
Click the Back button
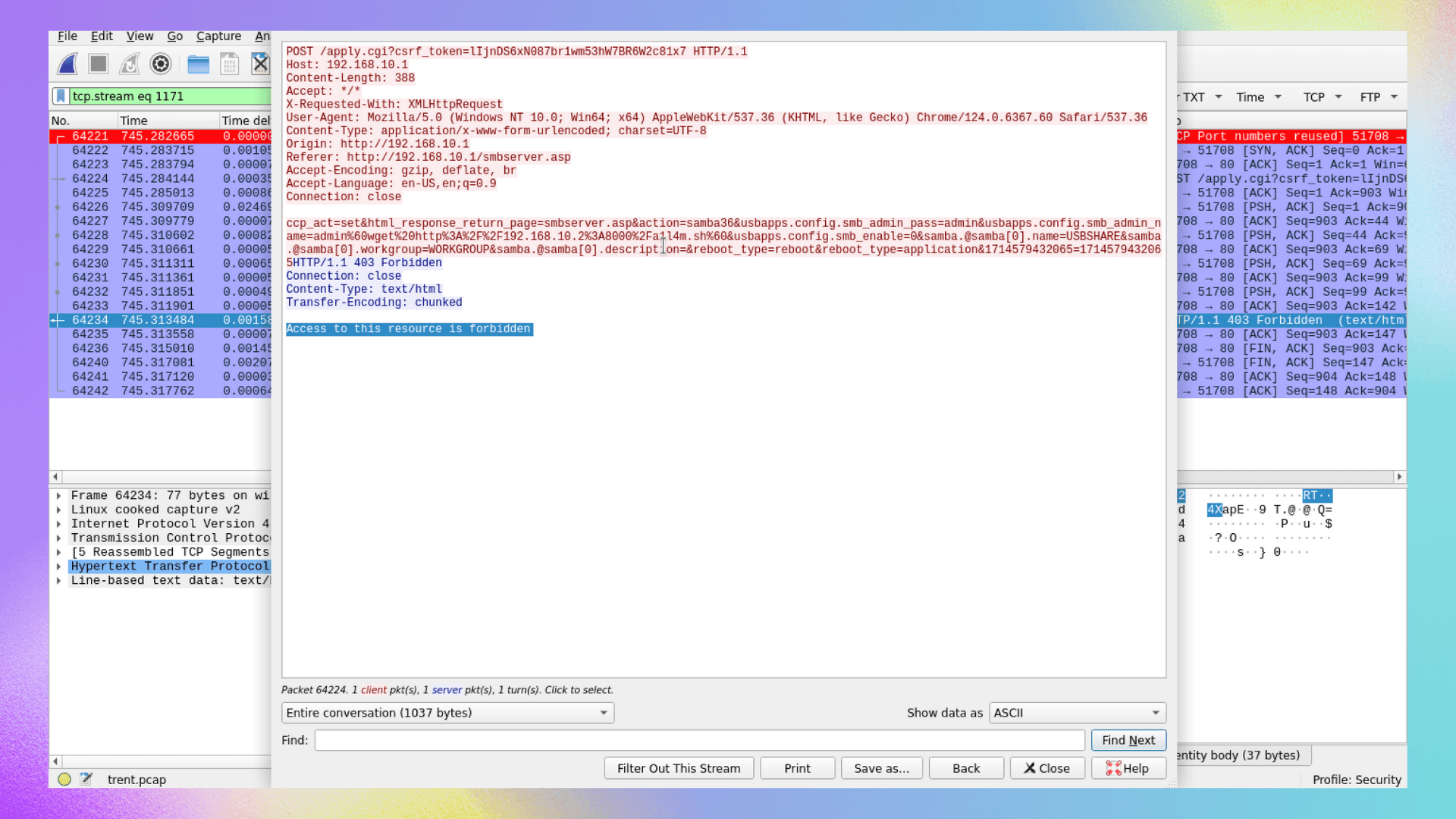click(966, 768)
